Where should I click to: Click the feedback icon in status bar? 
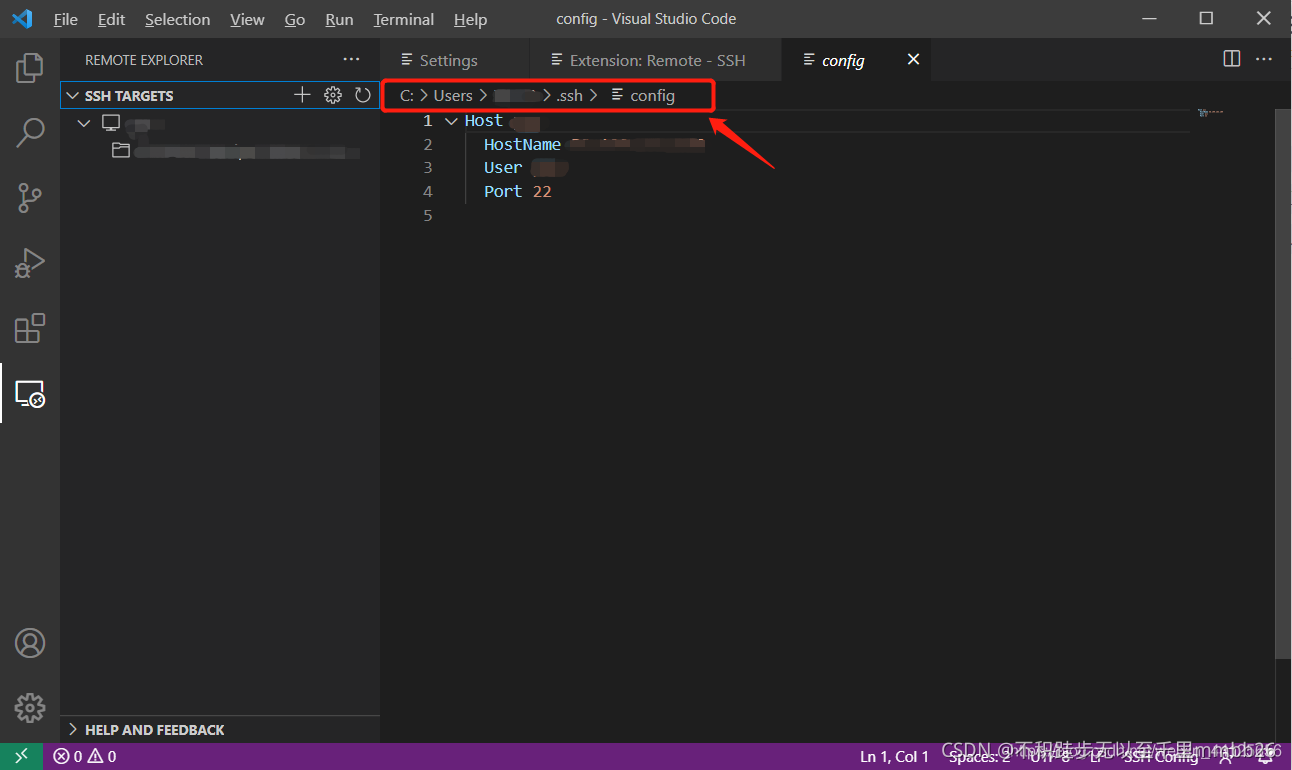click(x=1226, y=757)
